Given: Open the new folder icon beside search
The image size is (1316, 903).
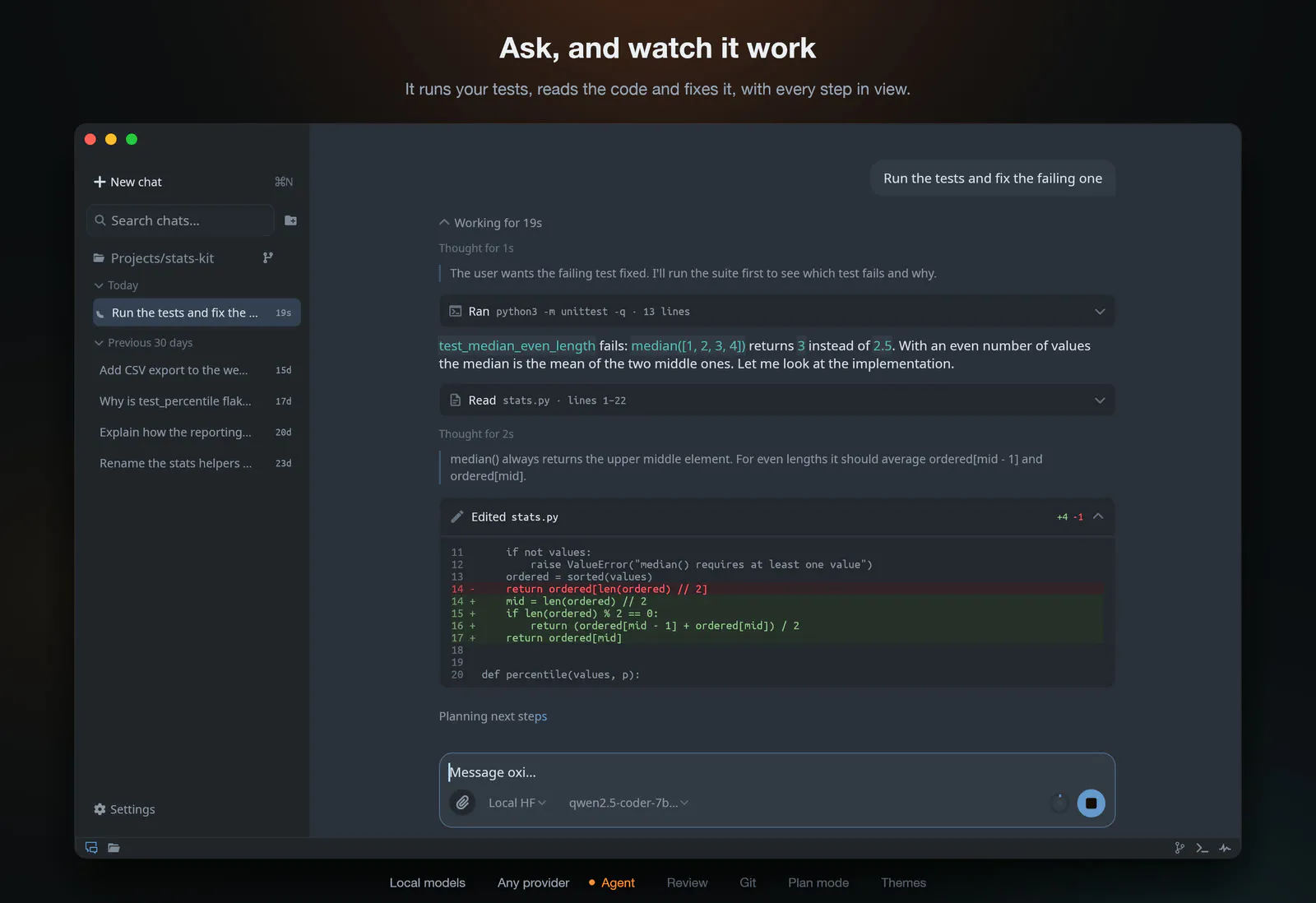Looking at the screenshot, I should [290, 220].
